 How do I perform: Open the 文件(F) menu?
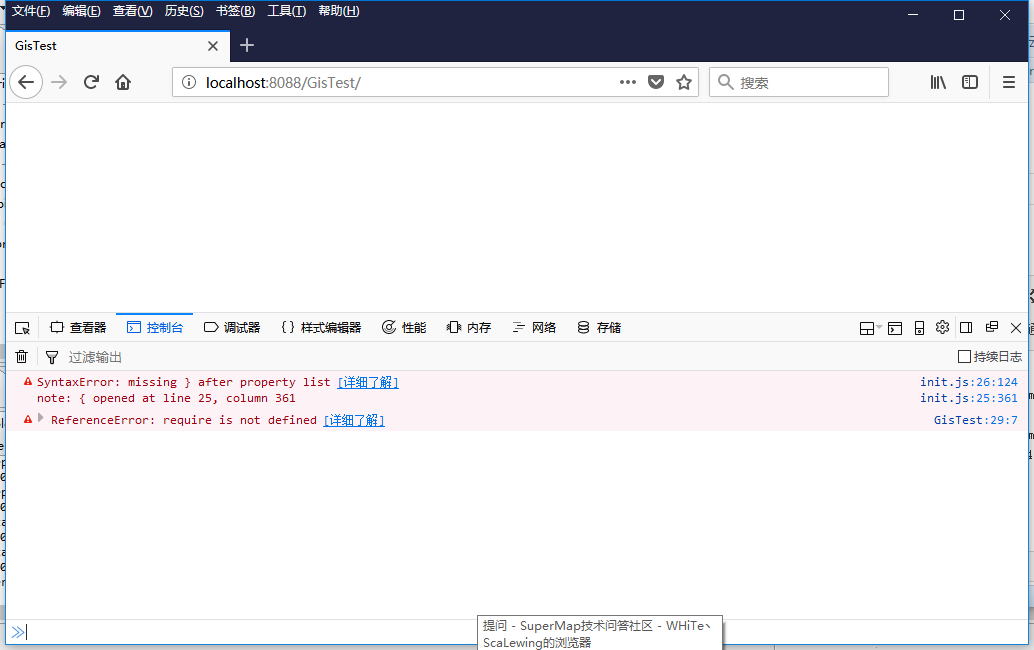(x=31, y=11)
